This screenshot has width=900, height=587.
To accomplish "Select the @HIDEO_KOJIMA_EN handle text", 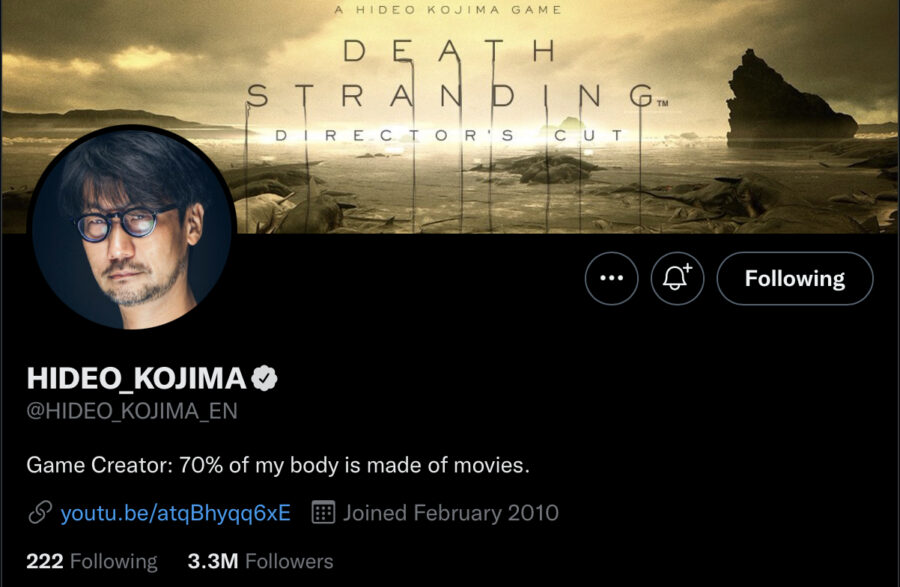I will coord(132,411).
